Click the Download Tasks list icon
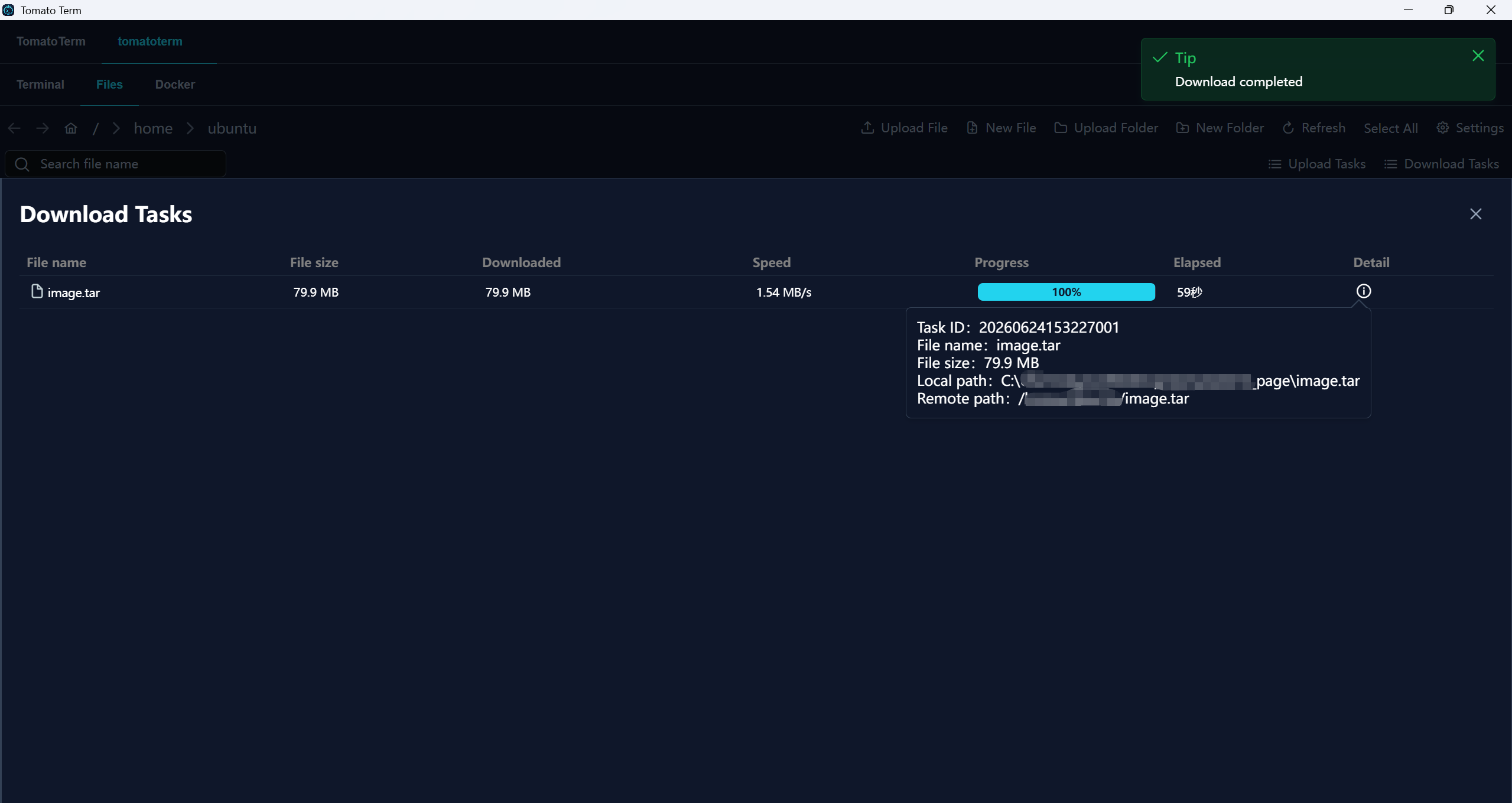This screenshot has width=1512, height=803. pyautogui.click(x=1390, y=164)
